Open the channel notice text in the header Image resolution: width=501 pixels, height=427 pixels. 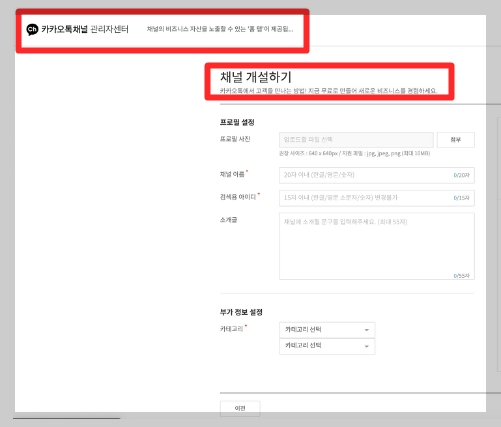[220, 29]
